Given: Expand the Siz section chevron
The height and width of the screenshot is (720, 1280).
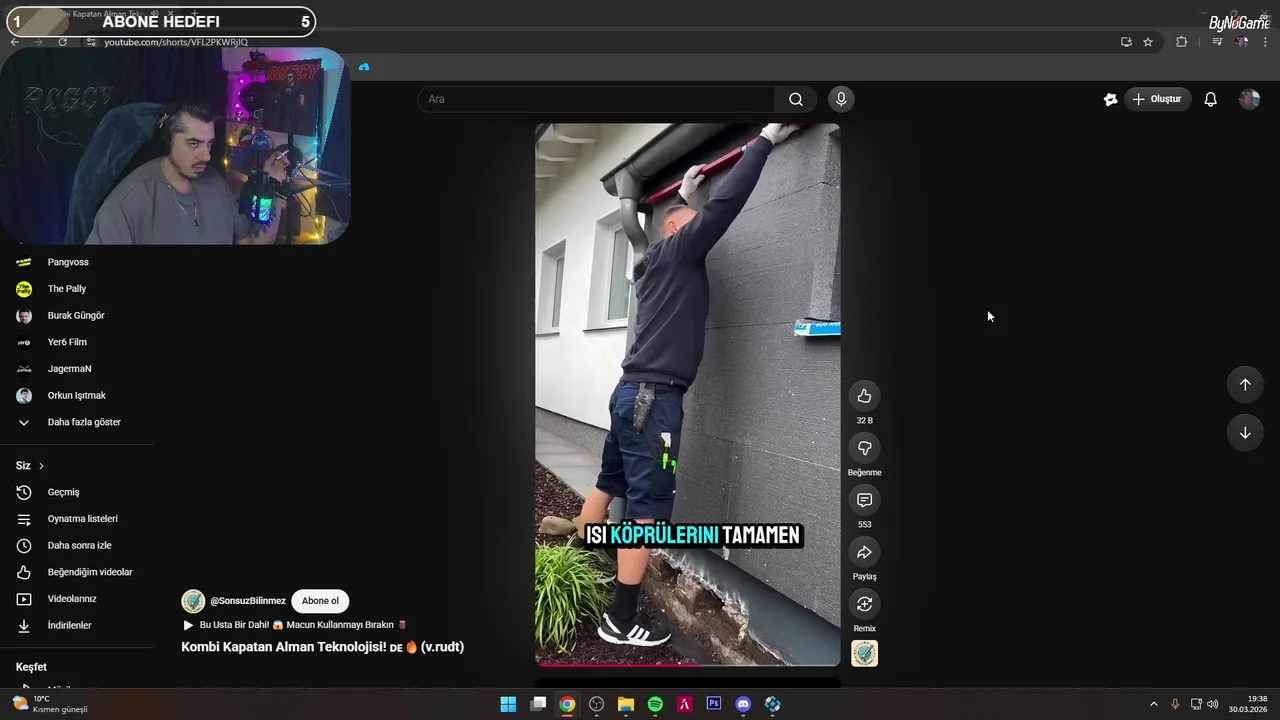Looking at the screenshot, I should coord(41,466).
